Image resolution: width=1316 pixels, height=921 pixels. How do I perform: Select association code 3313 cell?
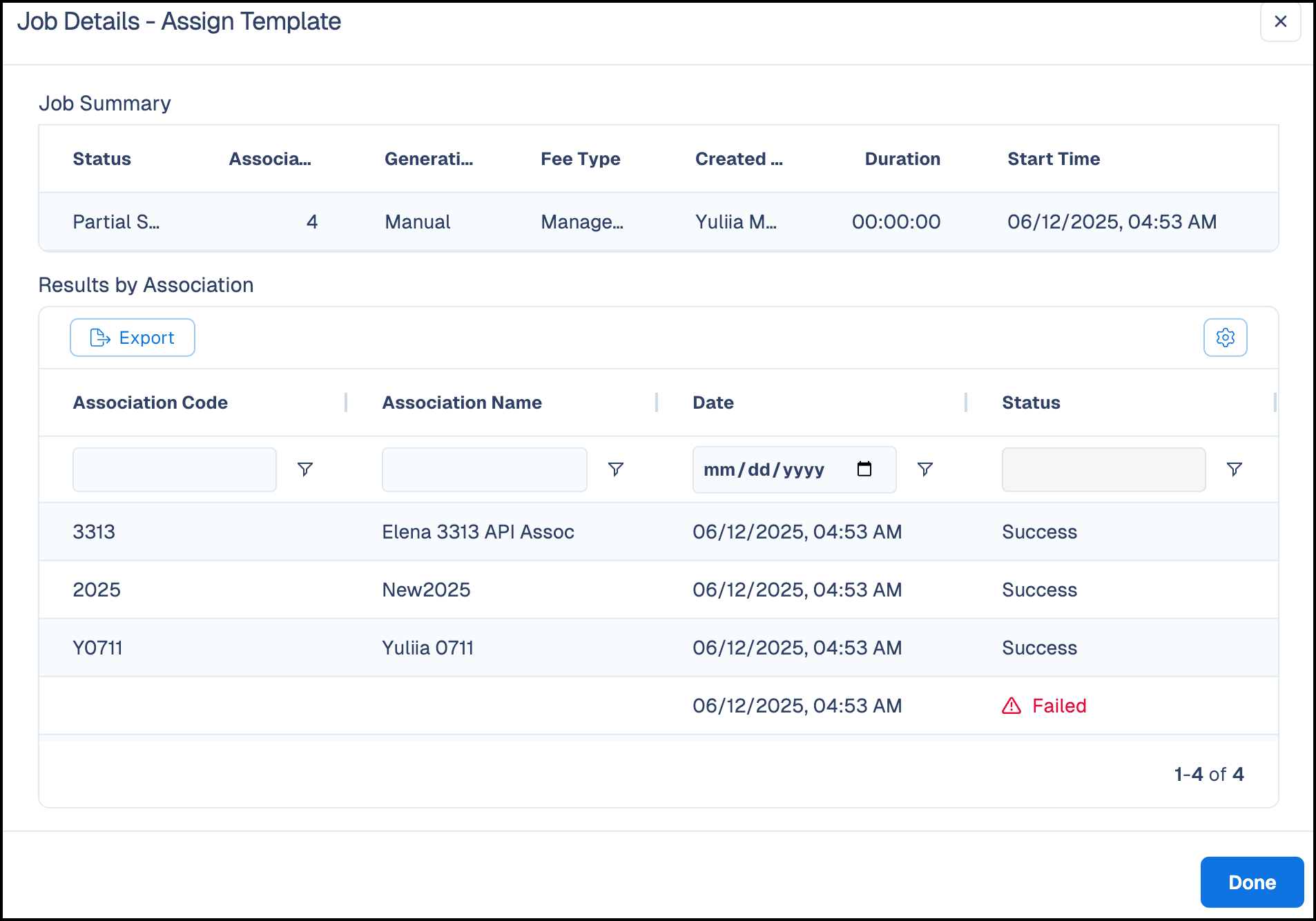point(94,532)
